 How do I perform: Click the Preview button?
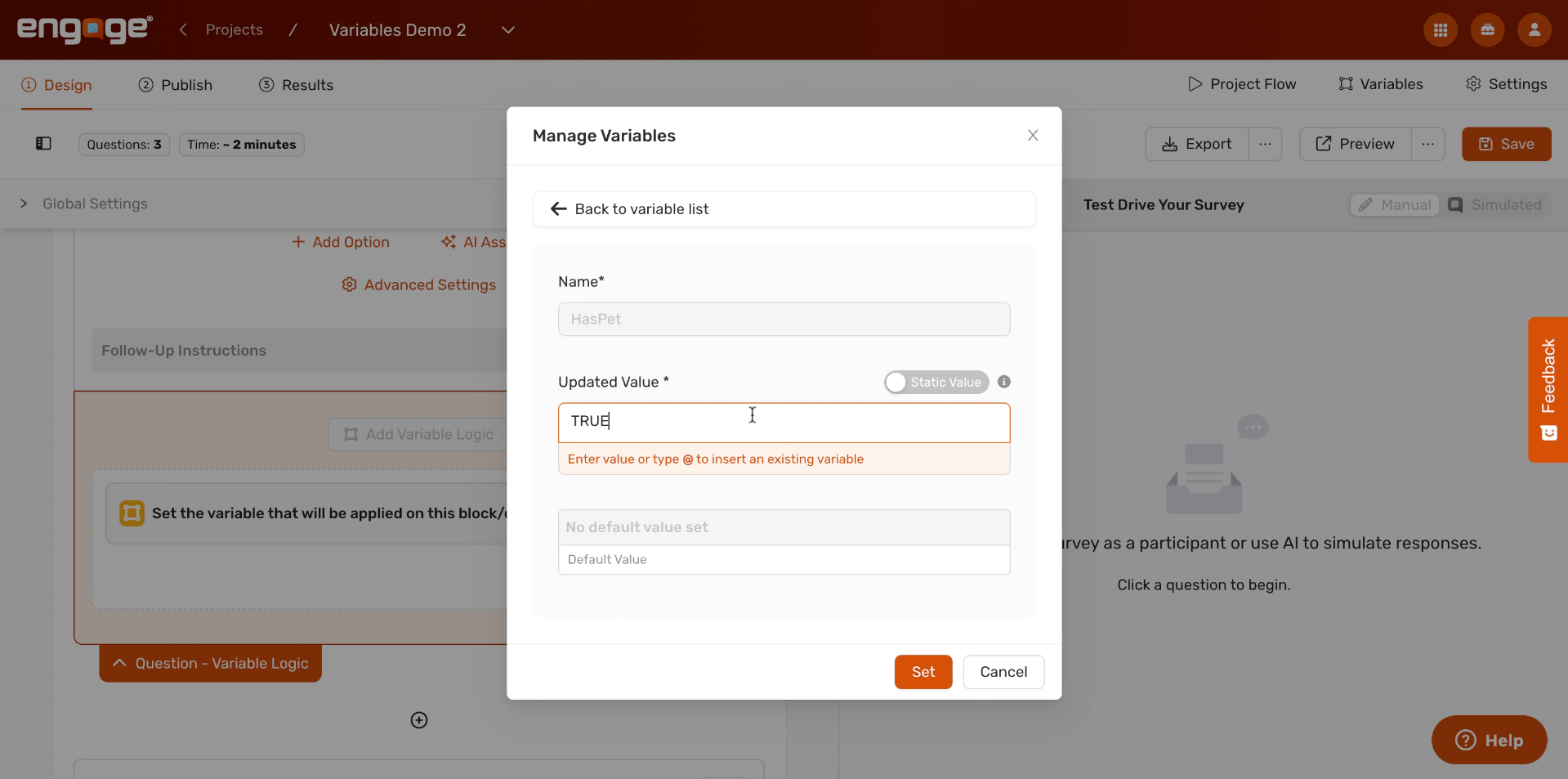pos(1356,144)
